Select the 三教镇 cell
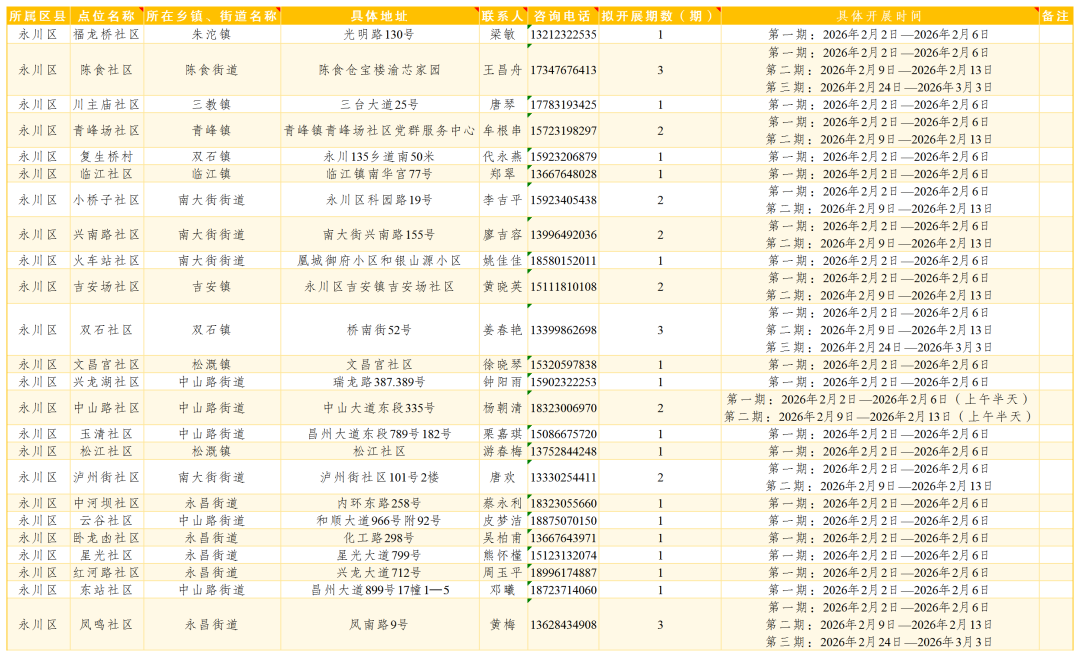 [x=211, y=105]
